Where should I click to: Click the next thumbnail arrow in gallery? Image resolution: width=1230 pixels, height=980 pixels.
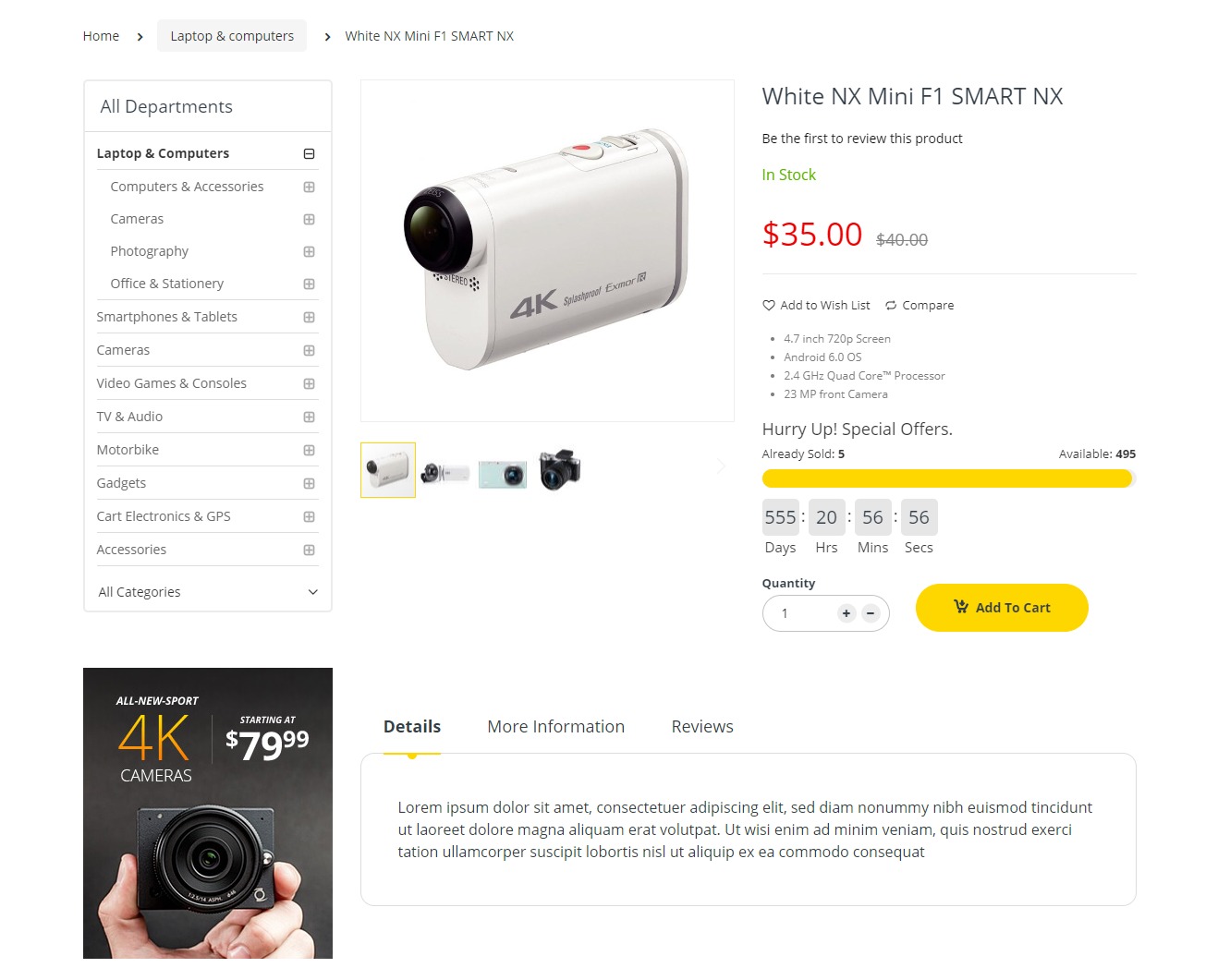click(x=721, y=467)
